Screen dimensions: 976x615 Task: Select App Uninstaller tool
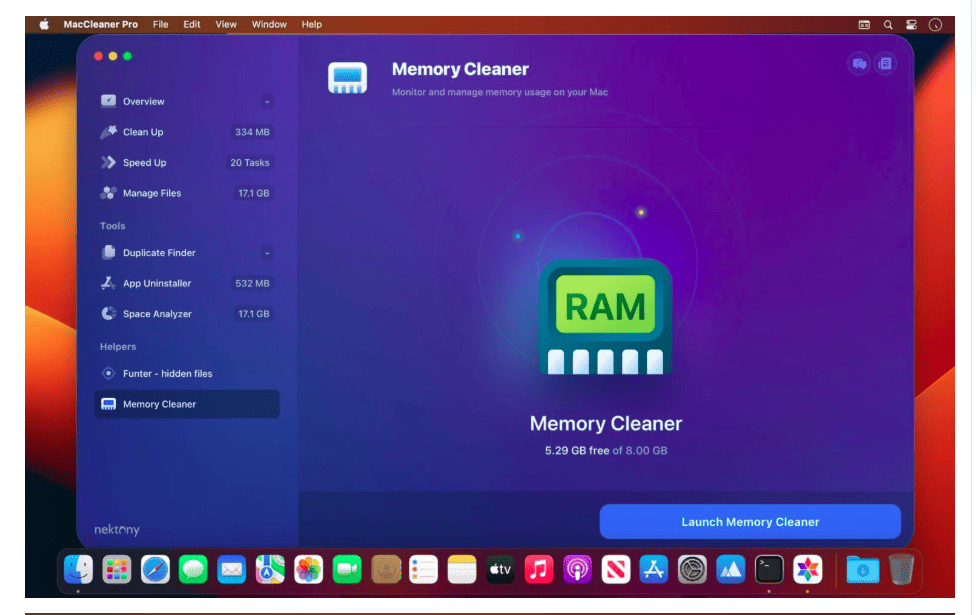coord(187,283)
